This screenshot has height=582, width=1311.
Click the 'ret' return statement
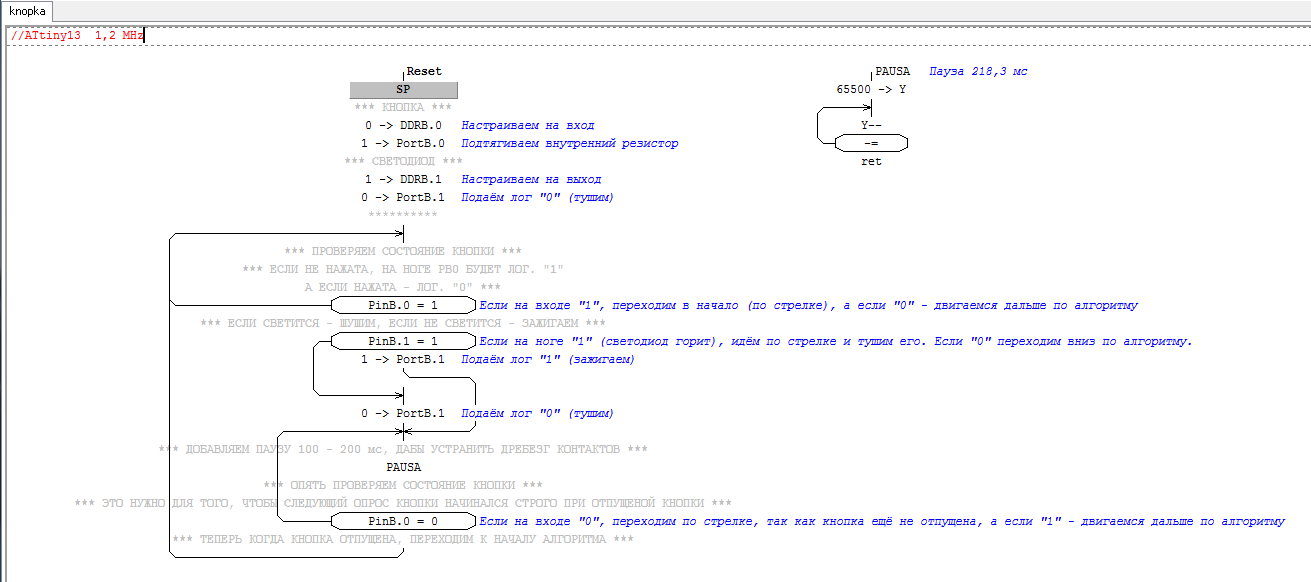coord(871,162)
